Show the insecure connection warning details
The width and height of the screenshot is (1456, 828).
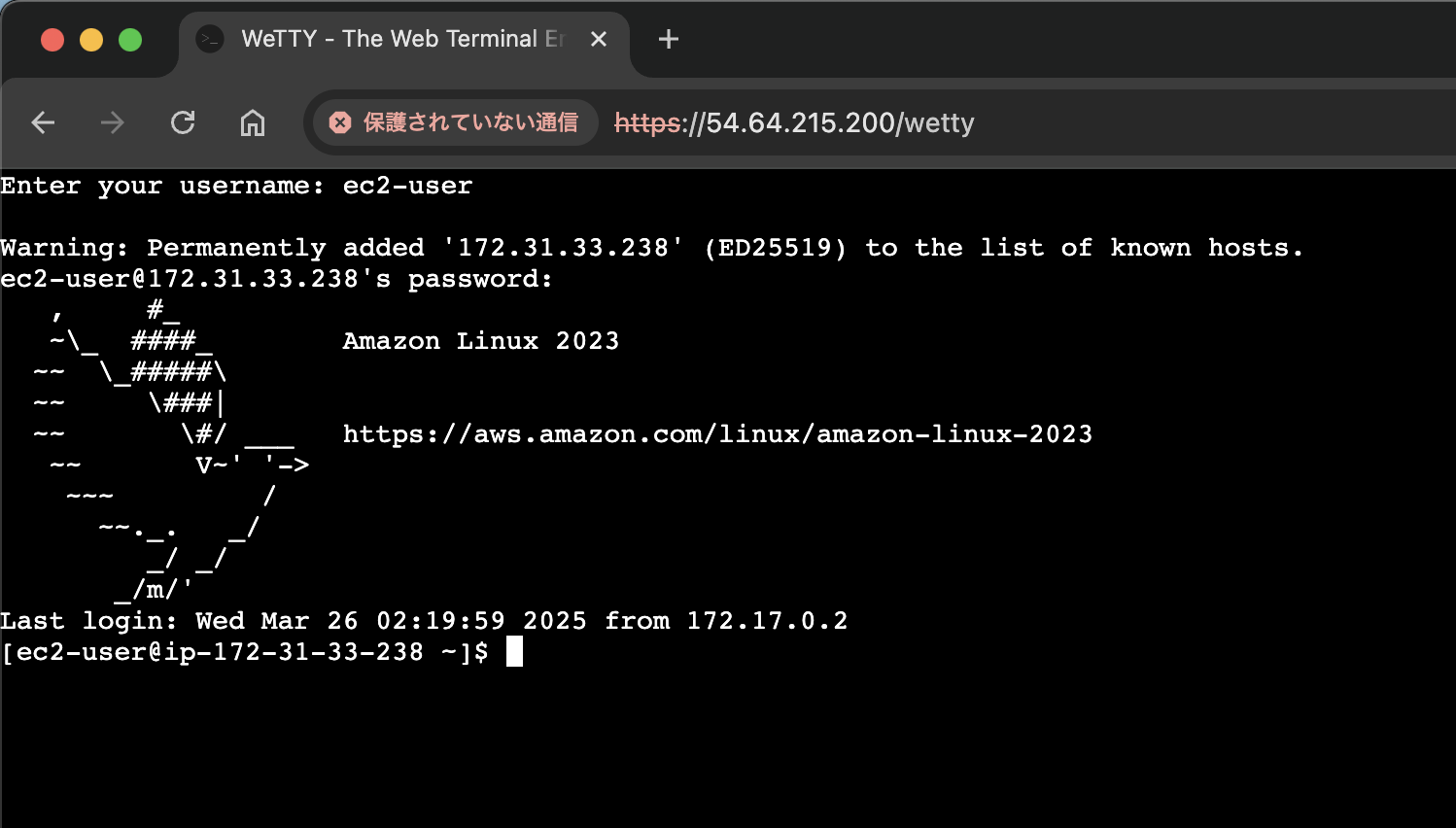tap(455, 122)
